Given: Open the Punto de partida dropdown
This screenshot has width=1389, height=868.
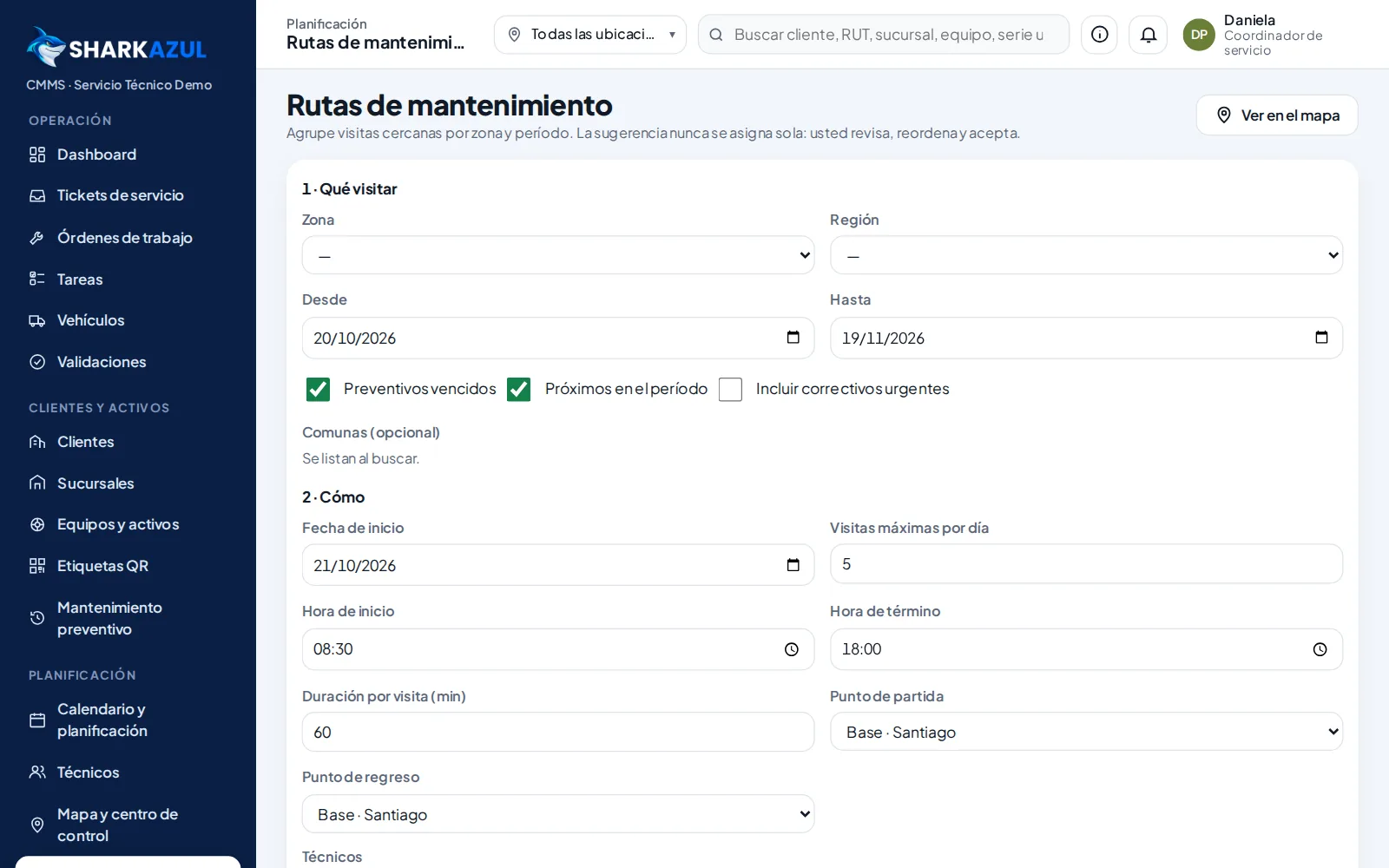Looking at the screenshot, I should tap(1086, 732).
